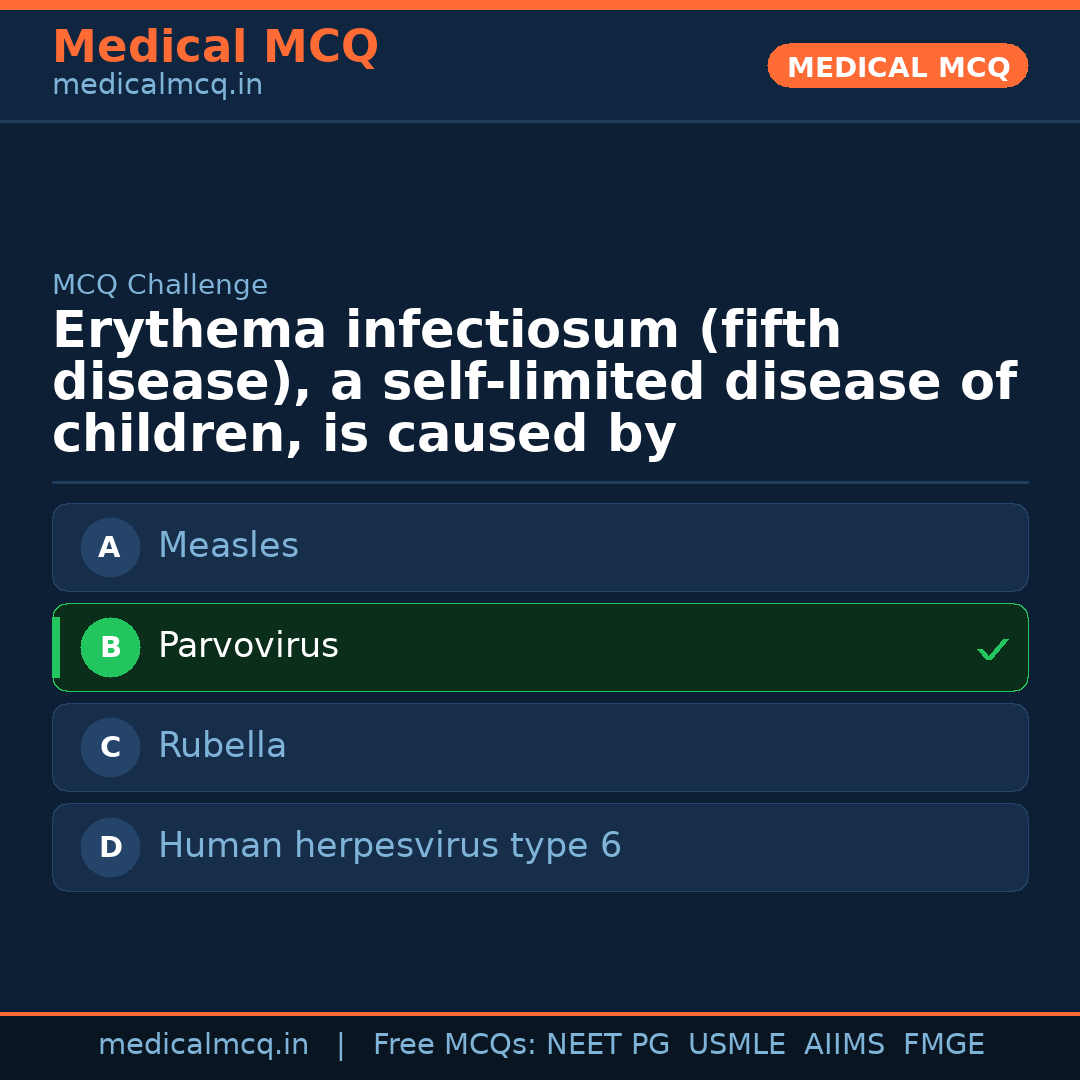The height and width of the screenshot is (1080, 1080).
Task: Click the orange MEDICAL MCQ badge
Action: (x=897, y=66)
